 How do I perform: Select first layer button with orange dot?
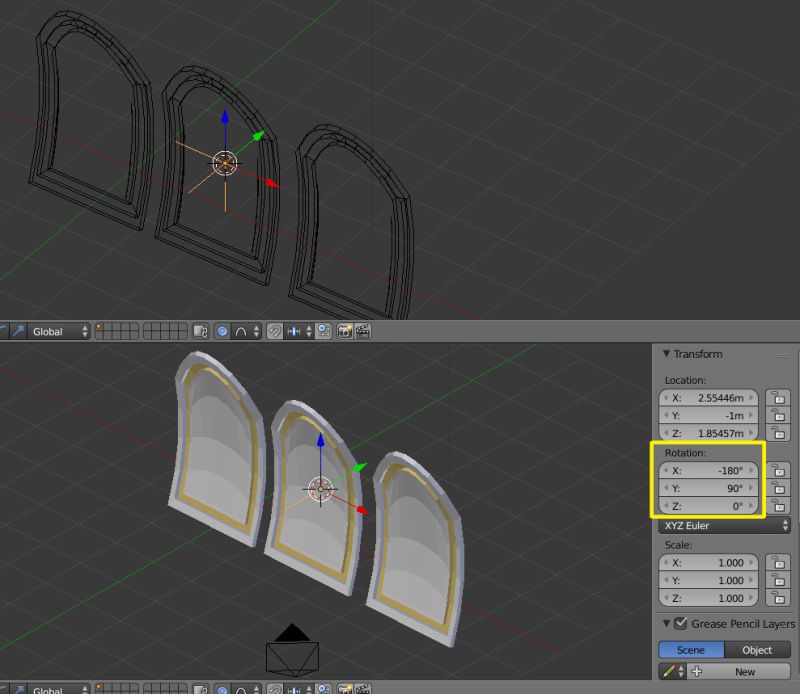click(100, 328)
